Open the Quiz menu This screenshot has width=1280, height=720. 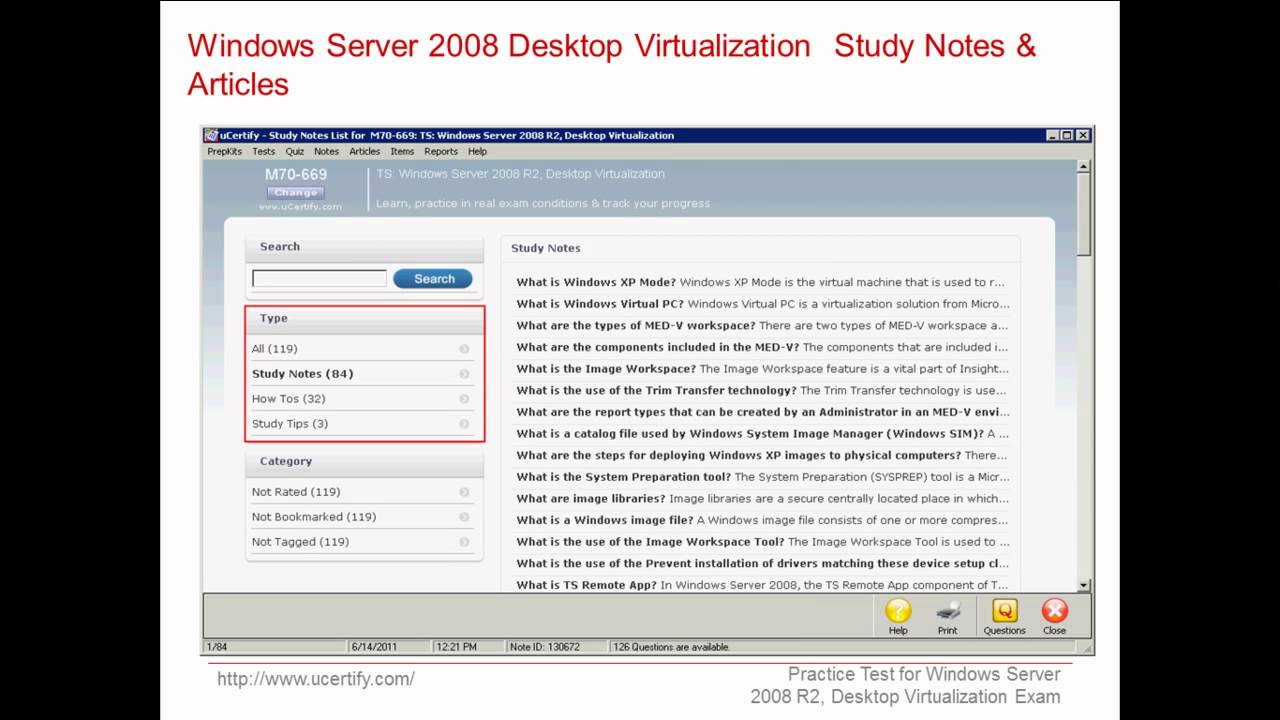tap(294, 152)
